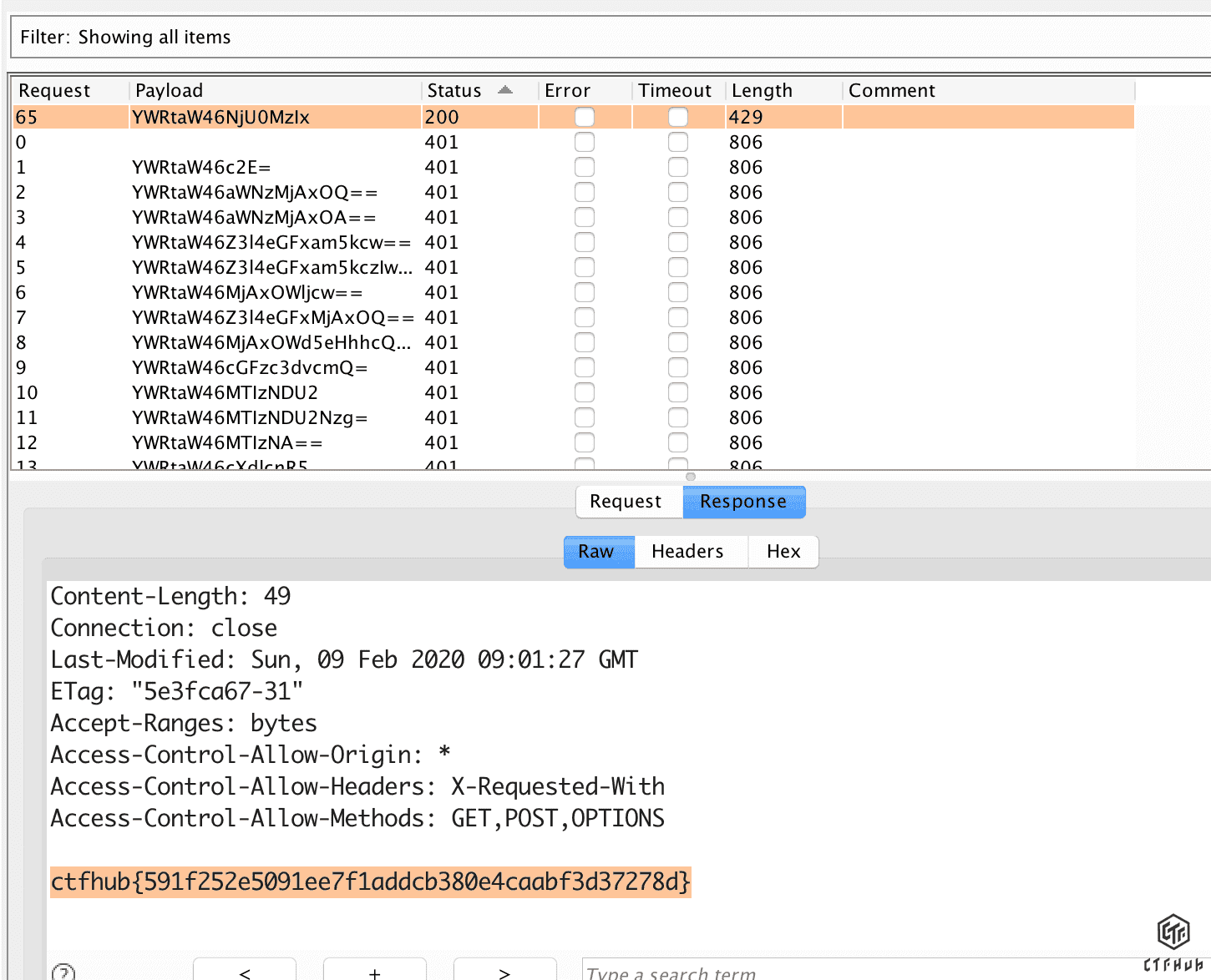Click the help question mark icon

63,972
